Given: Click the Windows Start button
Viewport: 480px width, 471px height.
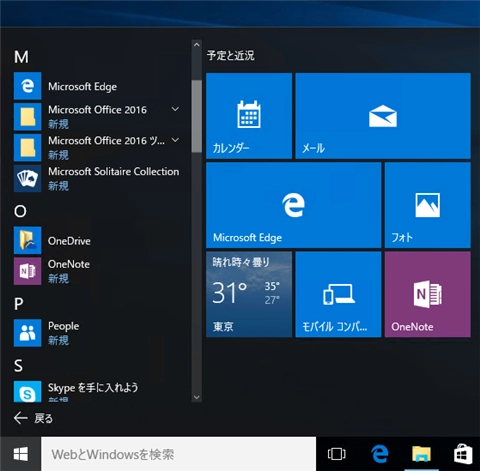Looking at the screenshot, I should tap(21, 454).
